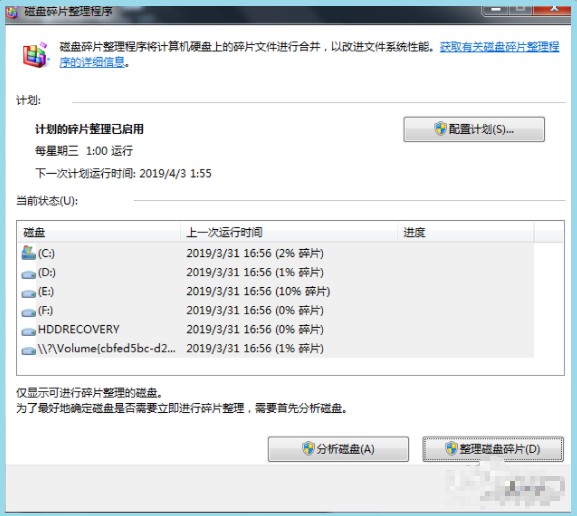Click the 进度 column header
Screen dimensions: 577x516
pos(466,232)
